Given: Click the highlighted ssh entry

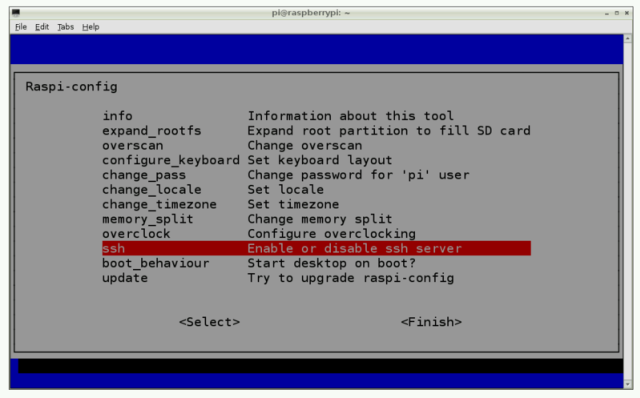Looking at the screenshot, I should click(x=316, y=248).
